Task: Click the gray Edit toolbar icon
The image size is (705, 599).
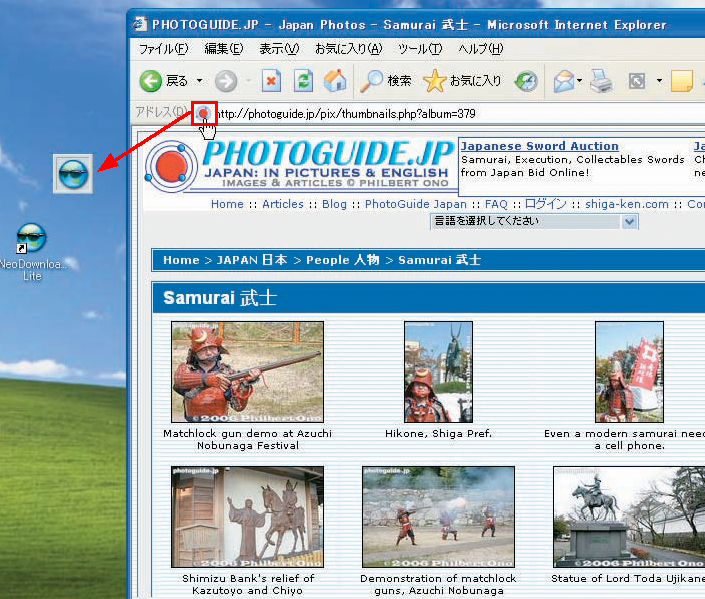Action: [x=637, y=81]
